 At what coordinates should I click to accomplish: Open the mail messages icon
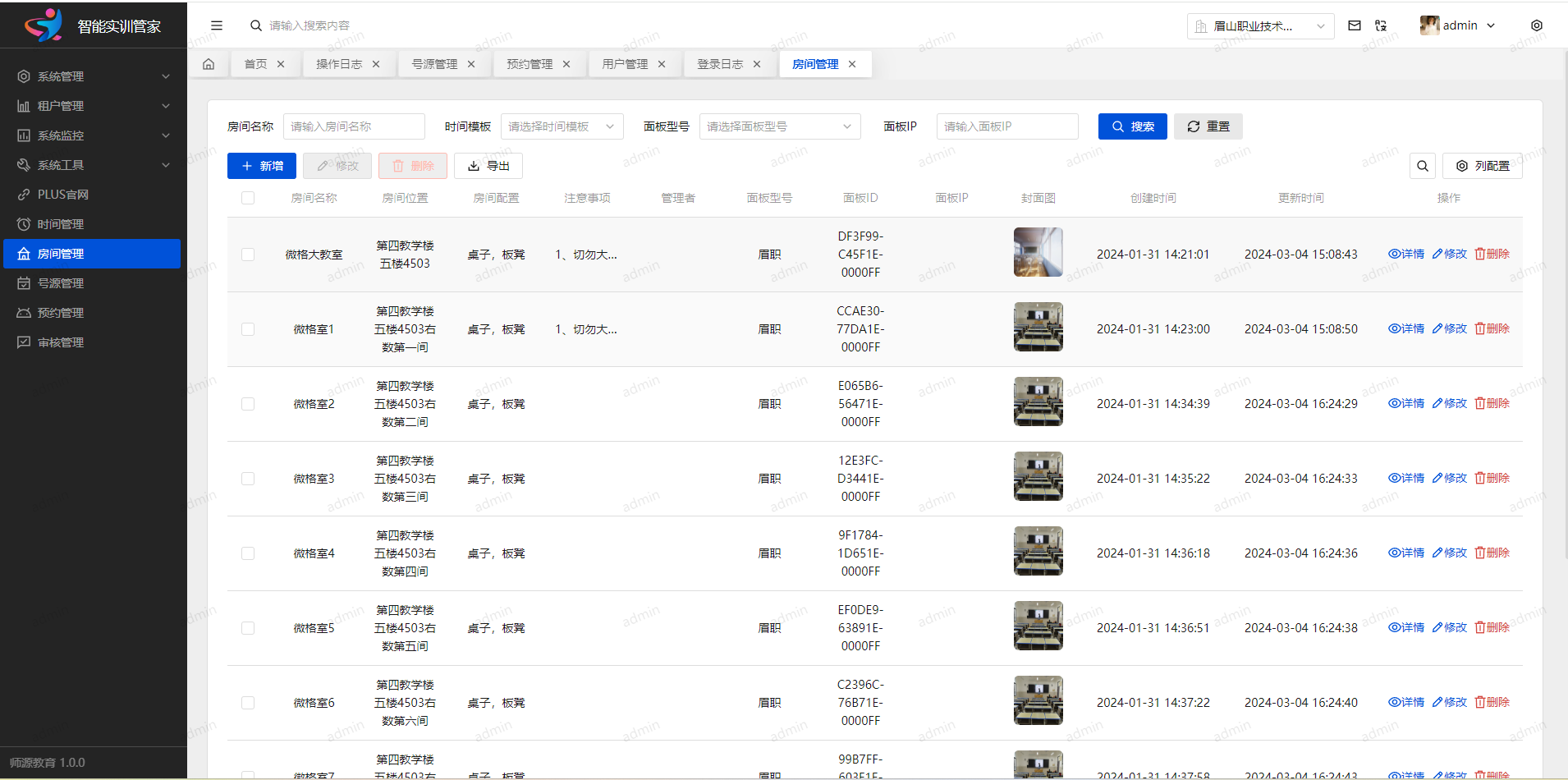[1355, 25]
